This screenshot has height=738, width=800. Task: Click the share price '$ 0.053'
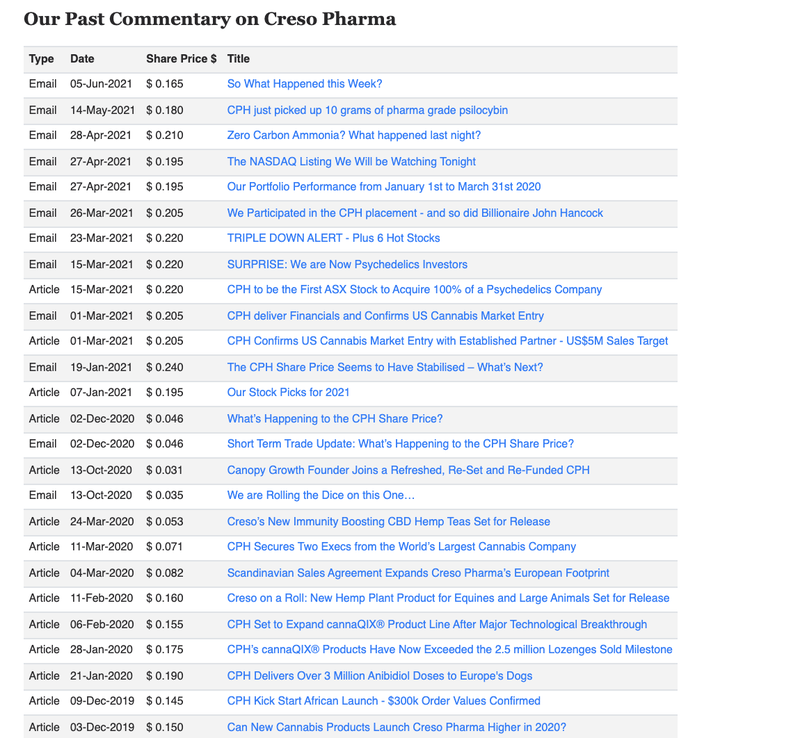[164, 523]
